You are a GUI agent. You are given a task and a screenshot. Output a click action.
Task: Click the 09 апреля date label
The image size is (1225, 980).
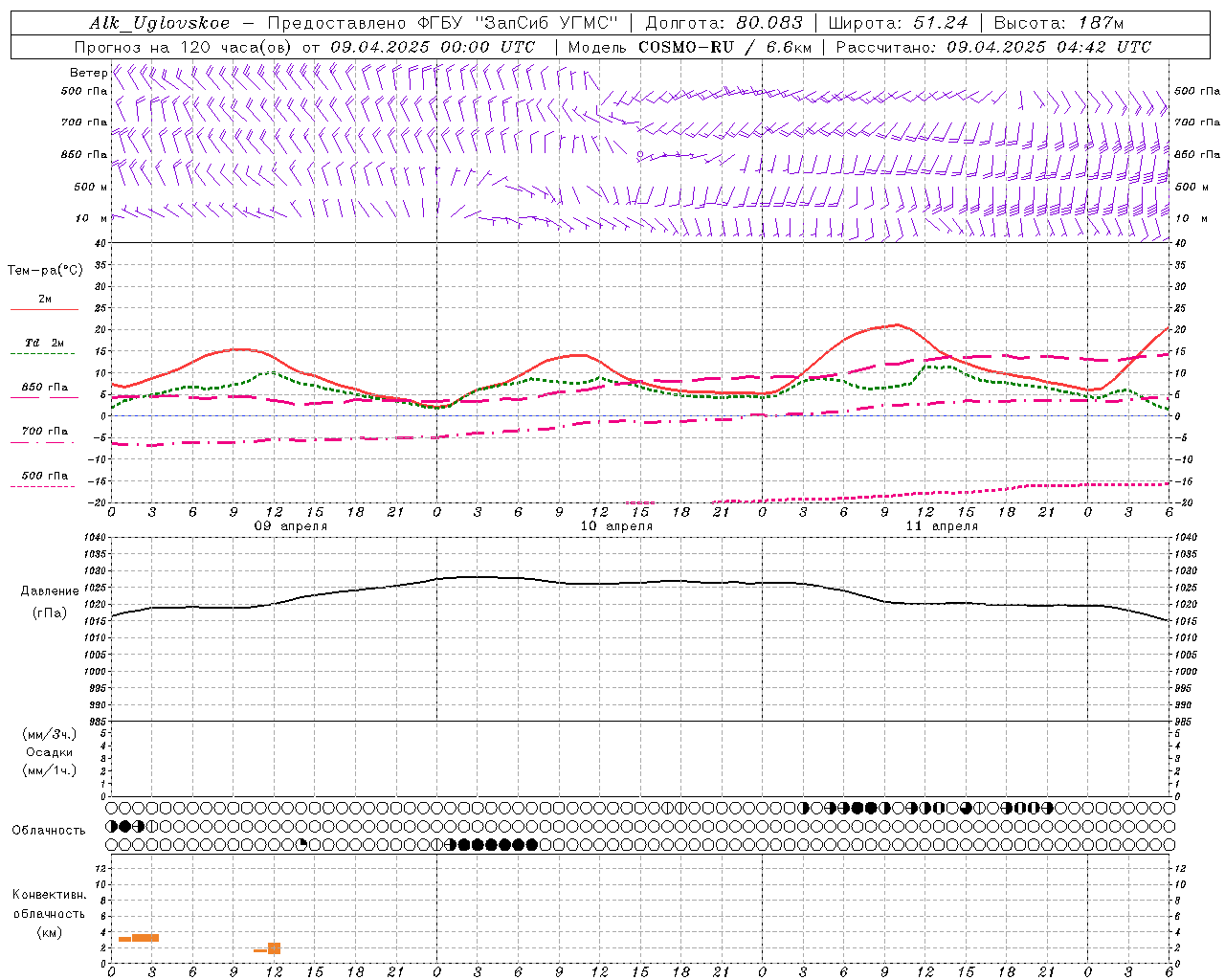[x=290, y=526]
